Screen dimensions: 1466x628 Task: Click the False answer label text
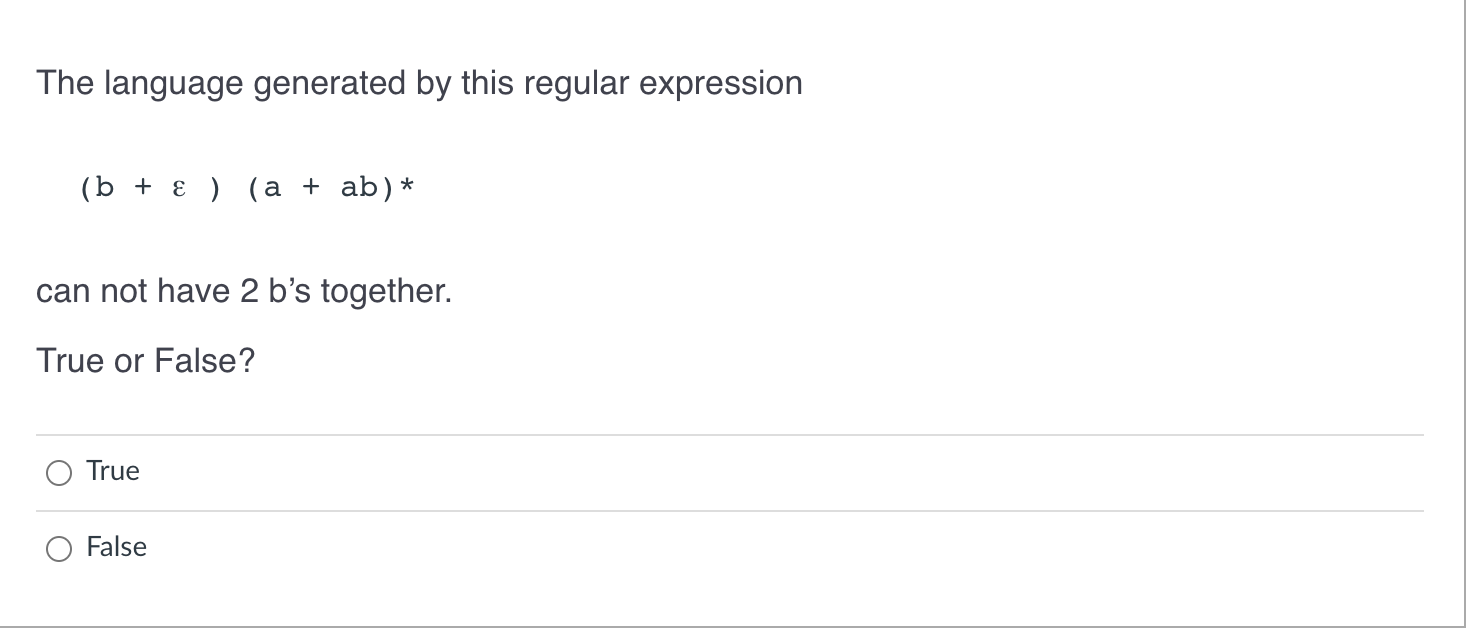[x=115, y=547]
